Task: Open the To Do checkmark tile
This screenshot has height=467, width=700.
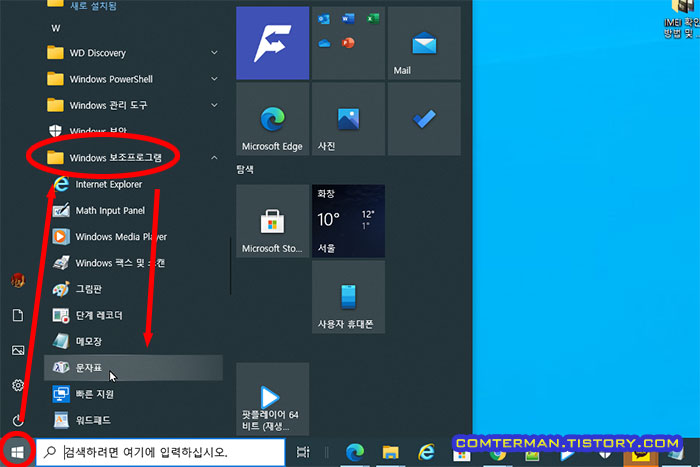Action: click(x=424, y=119)
